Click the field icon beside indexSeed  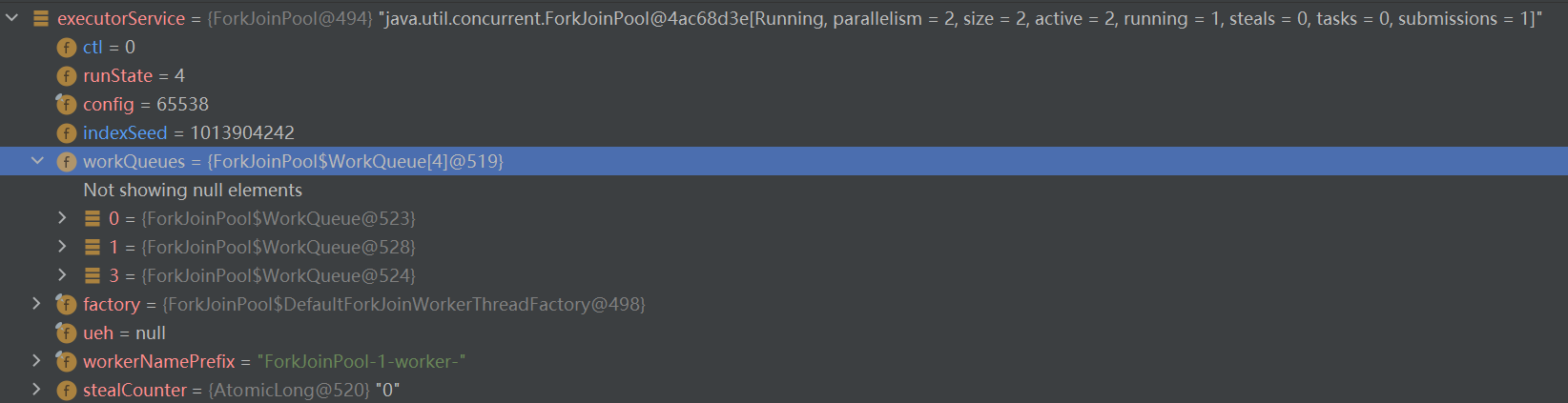[66, 132]
